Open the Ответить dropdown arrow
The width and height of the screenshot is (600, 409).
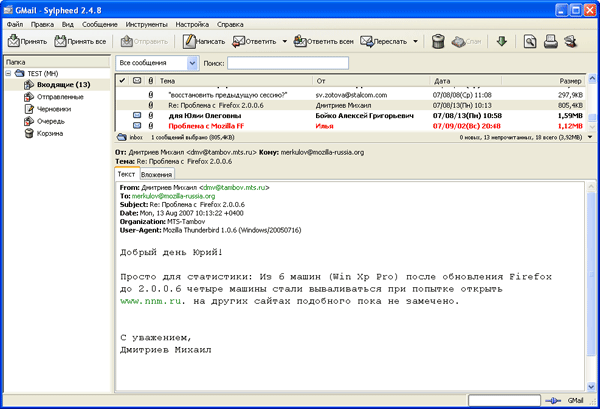[x=284, y=41]
